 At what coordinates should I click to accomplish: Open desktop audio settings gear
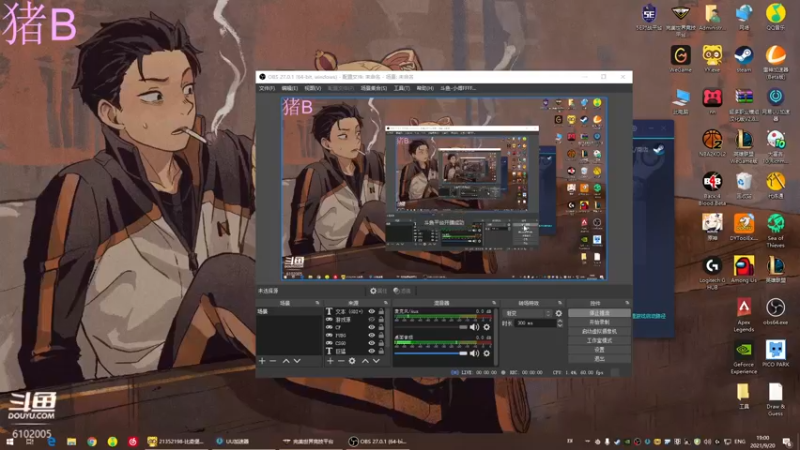[487, 353]
